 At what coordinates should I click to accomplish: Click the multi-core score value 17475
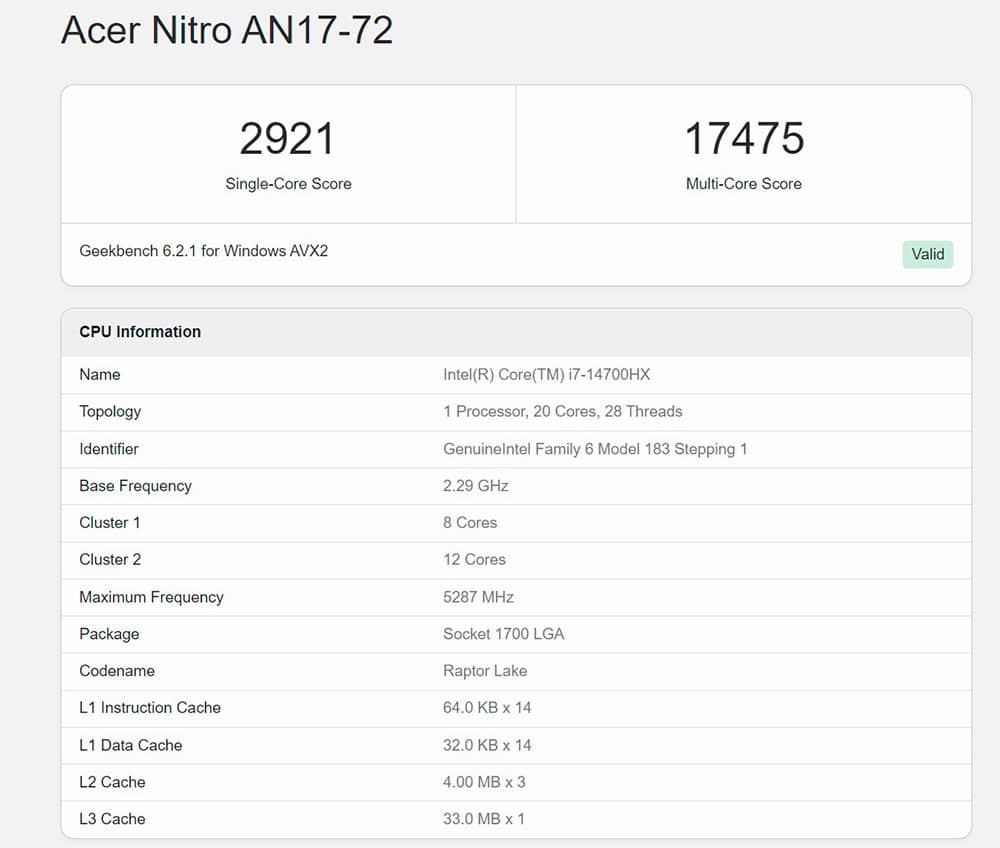coord(743,139)
